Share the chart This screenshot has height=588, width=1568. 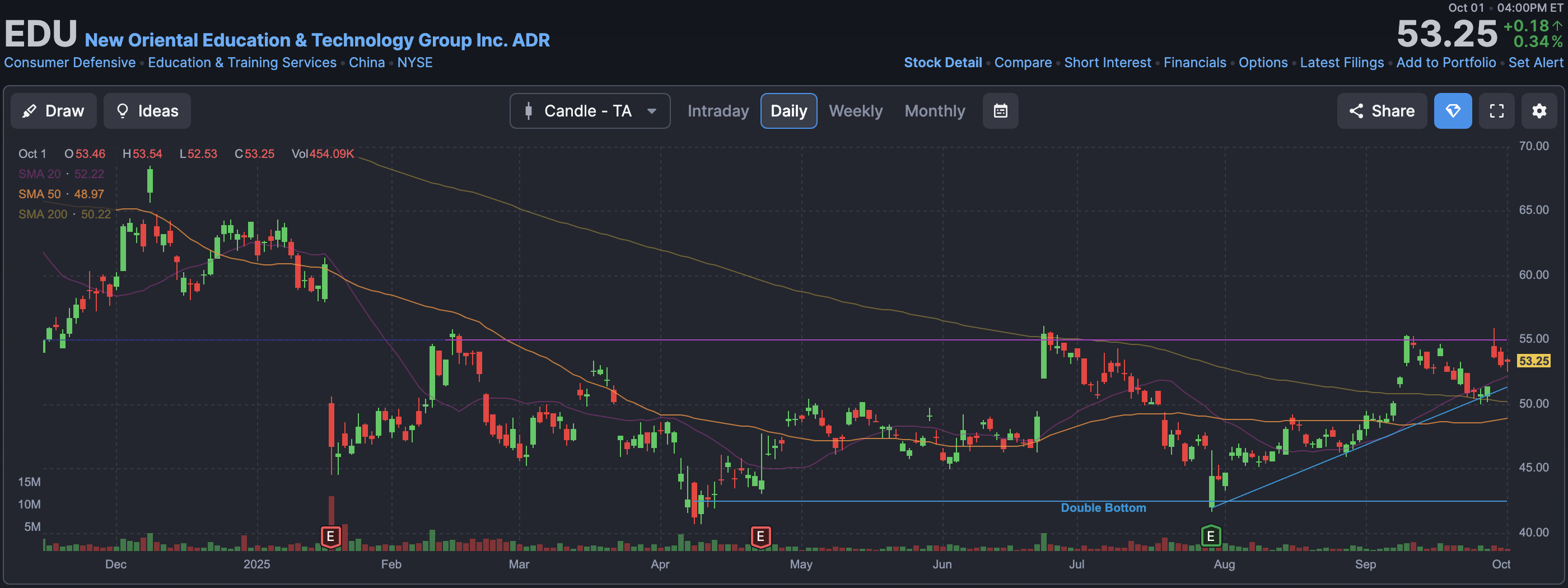1382,111
